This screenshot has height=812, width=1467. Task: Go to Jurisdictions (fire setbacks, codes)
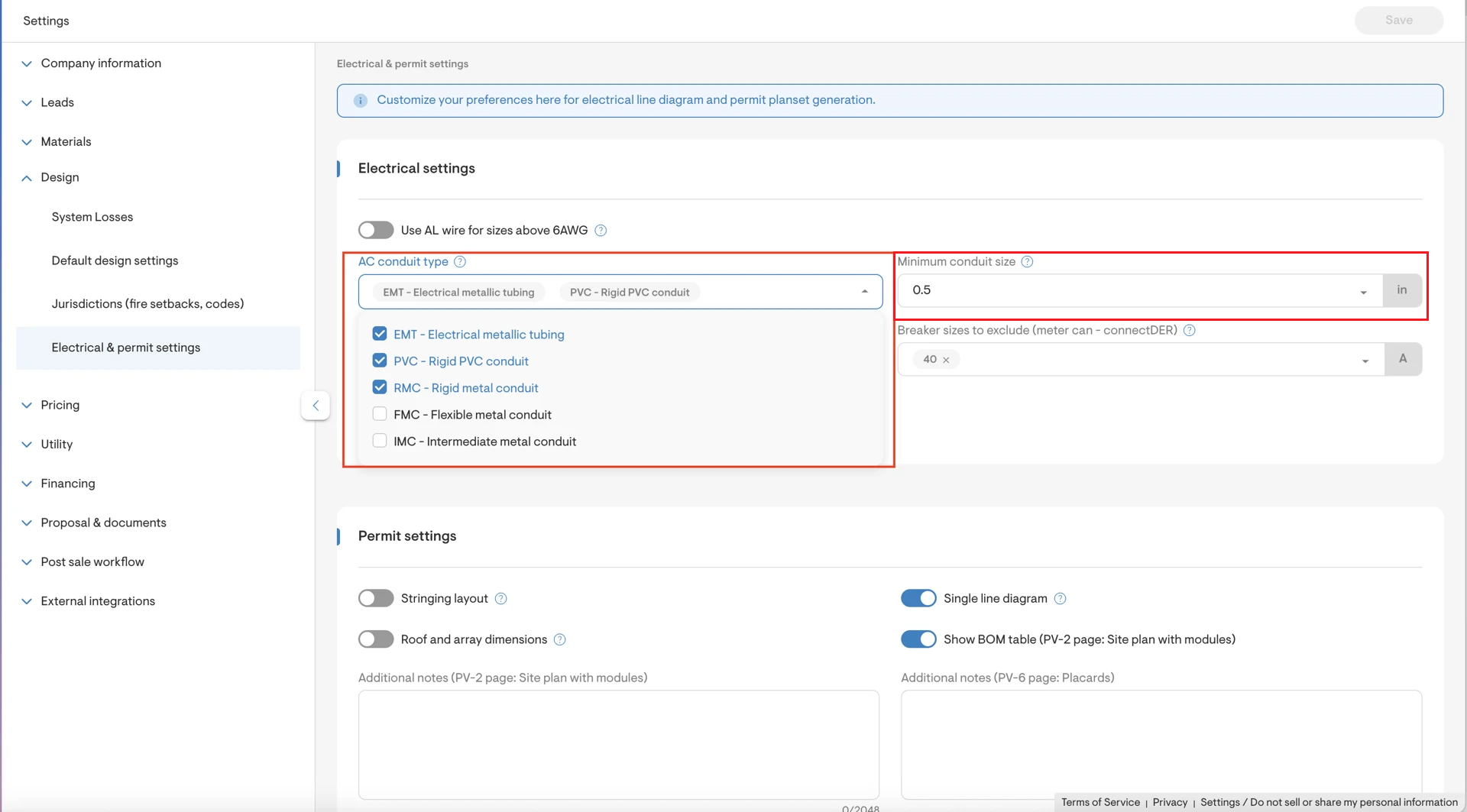(x=147, y=304)
